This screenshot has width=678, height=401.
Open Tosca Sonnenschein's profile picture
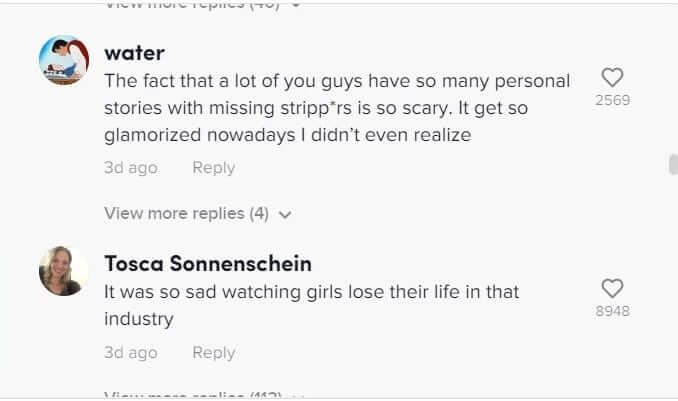[63, 271]
